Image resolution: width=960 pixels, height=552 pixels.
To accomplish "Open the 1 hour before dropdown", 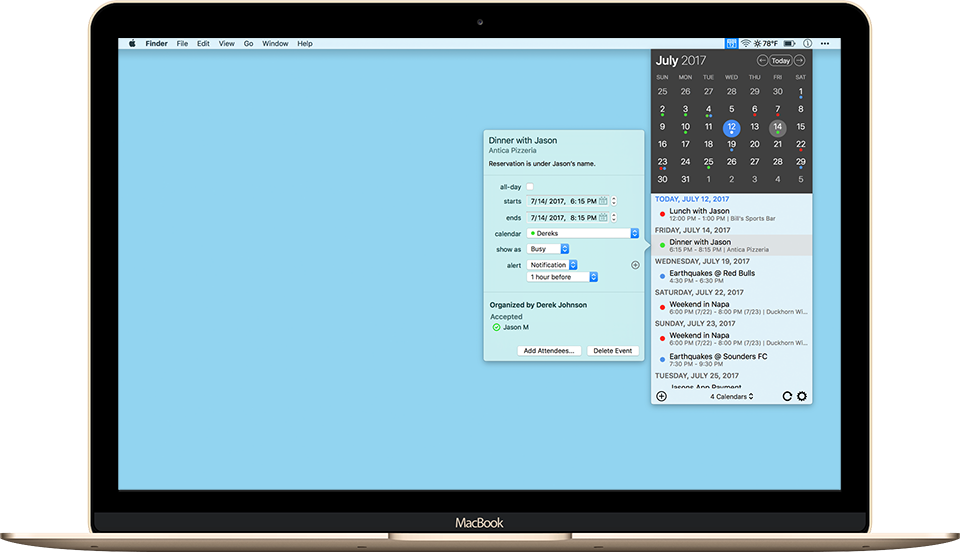I will pos(562,277).
